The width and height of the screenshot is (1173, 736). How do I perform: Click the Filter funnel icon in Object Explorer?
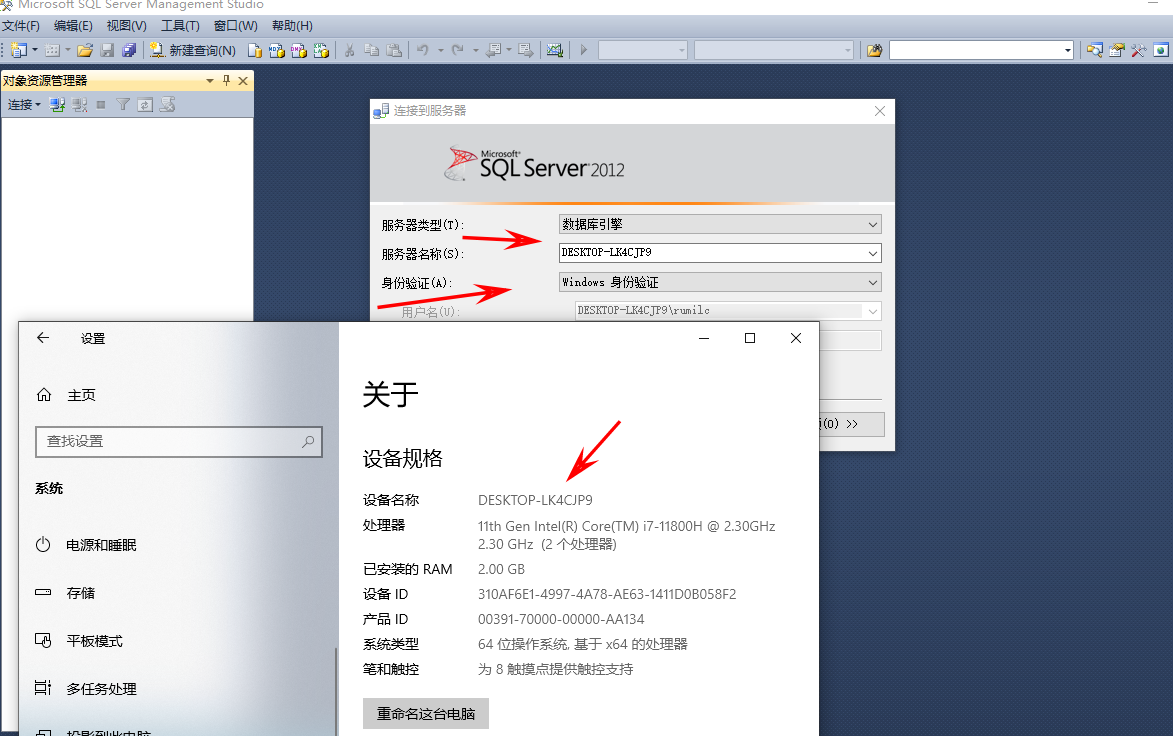123,105
